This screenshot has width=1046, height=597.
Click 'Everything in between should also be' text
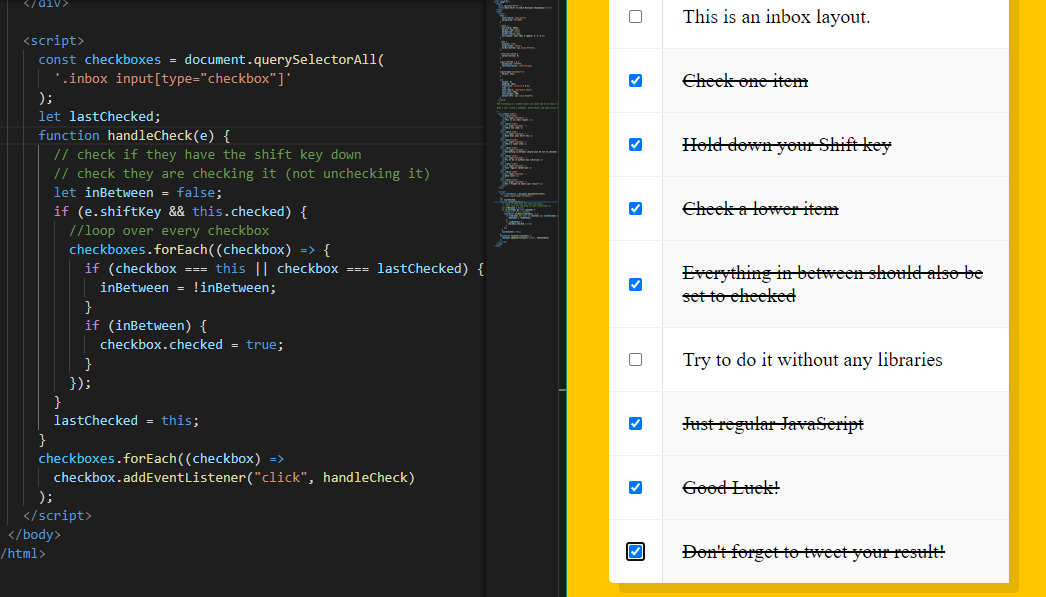pos(833,273)
